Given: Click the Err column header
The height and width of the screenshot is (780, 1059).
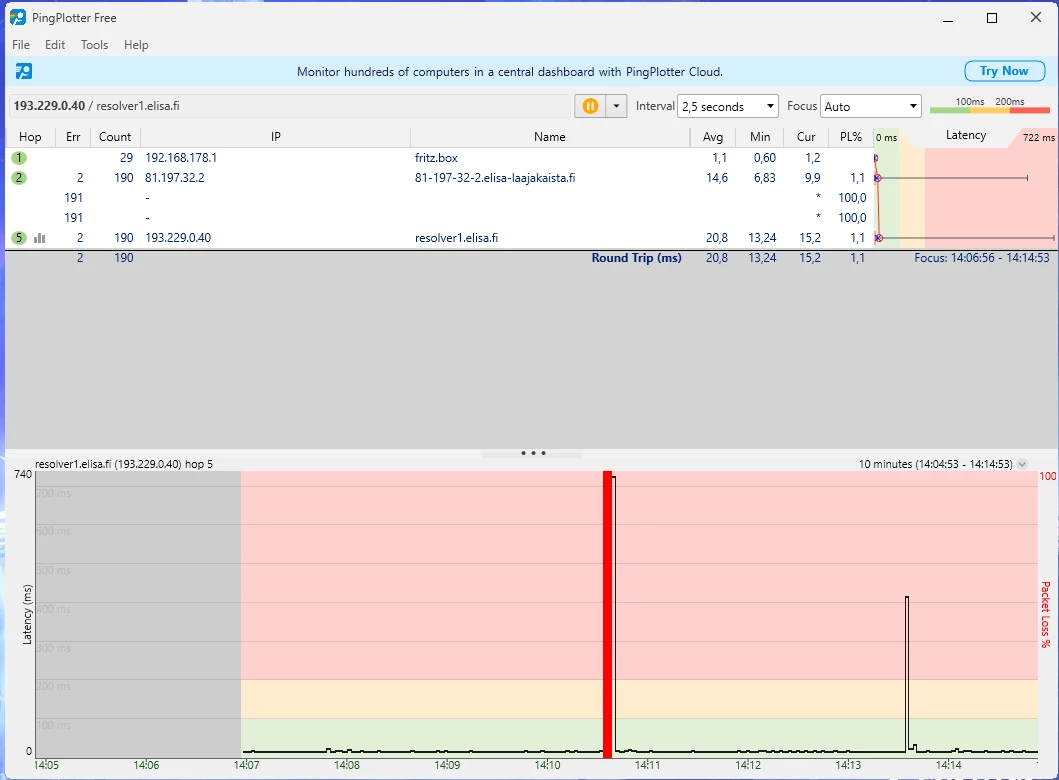Looking at the screenshot, I should pyautogui.click(x=73, y=137).
